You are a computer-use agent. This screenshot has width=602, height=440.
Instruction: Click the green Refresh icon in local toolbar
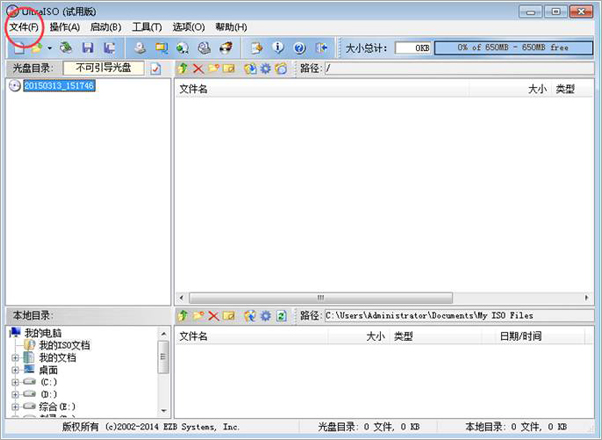click(x=281, y=316)
